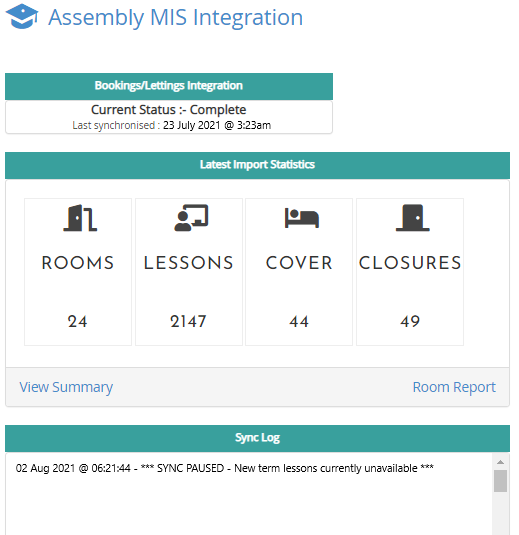Viewport: 519px width, 535px height.
Task: Click the Lessons teacher whiteboard icon
Action: (191, 218)
